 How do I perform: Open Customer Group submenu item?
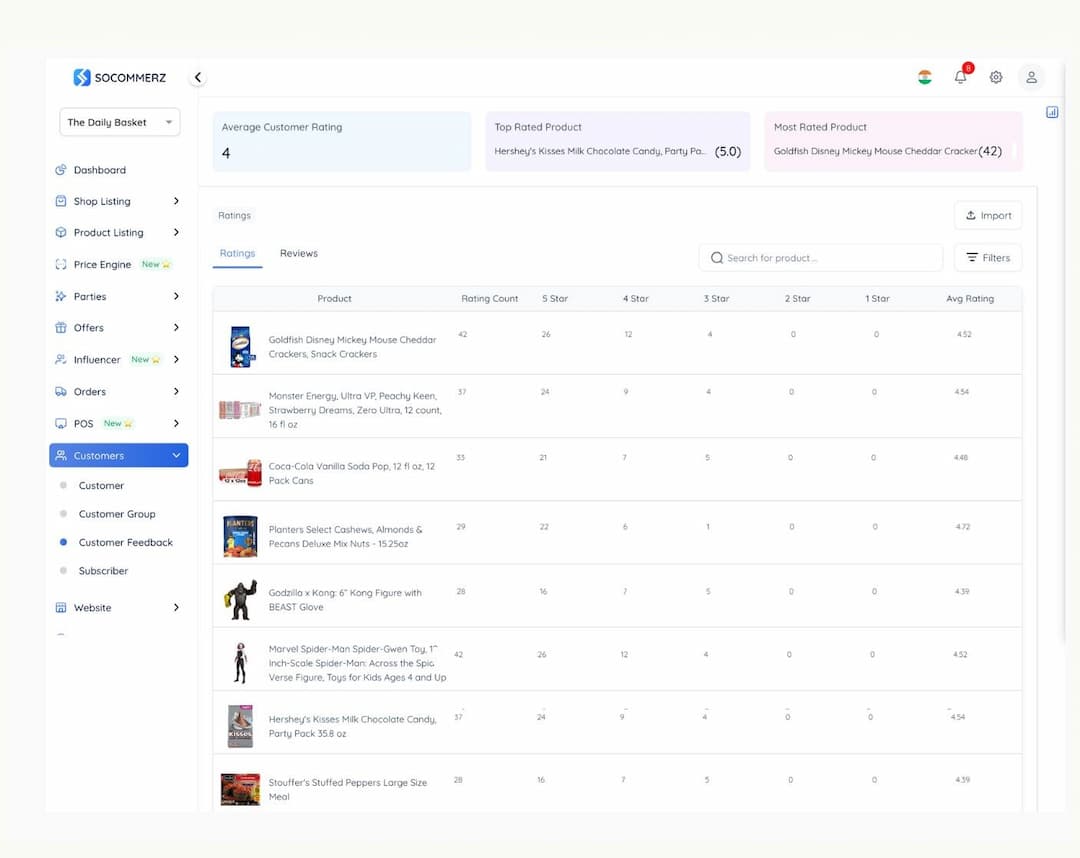tap(117, 514)
